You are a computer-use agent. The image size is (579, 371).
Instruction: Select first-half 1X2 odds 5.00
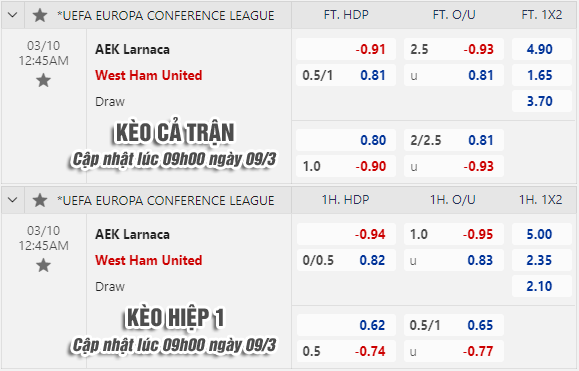tap(541, 234)
